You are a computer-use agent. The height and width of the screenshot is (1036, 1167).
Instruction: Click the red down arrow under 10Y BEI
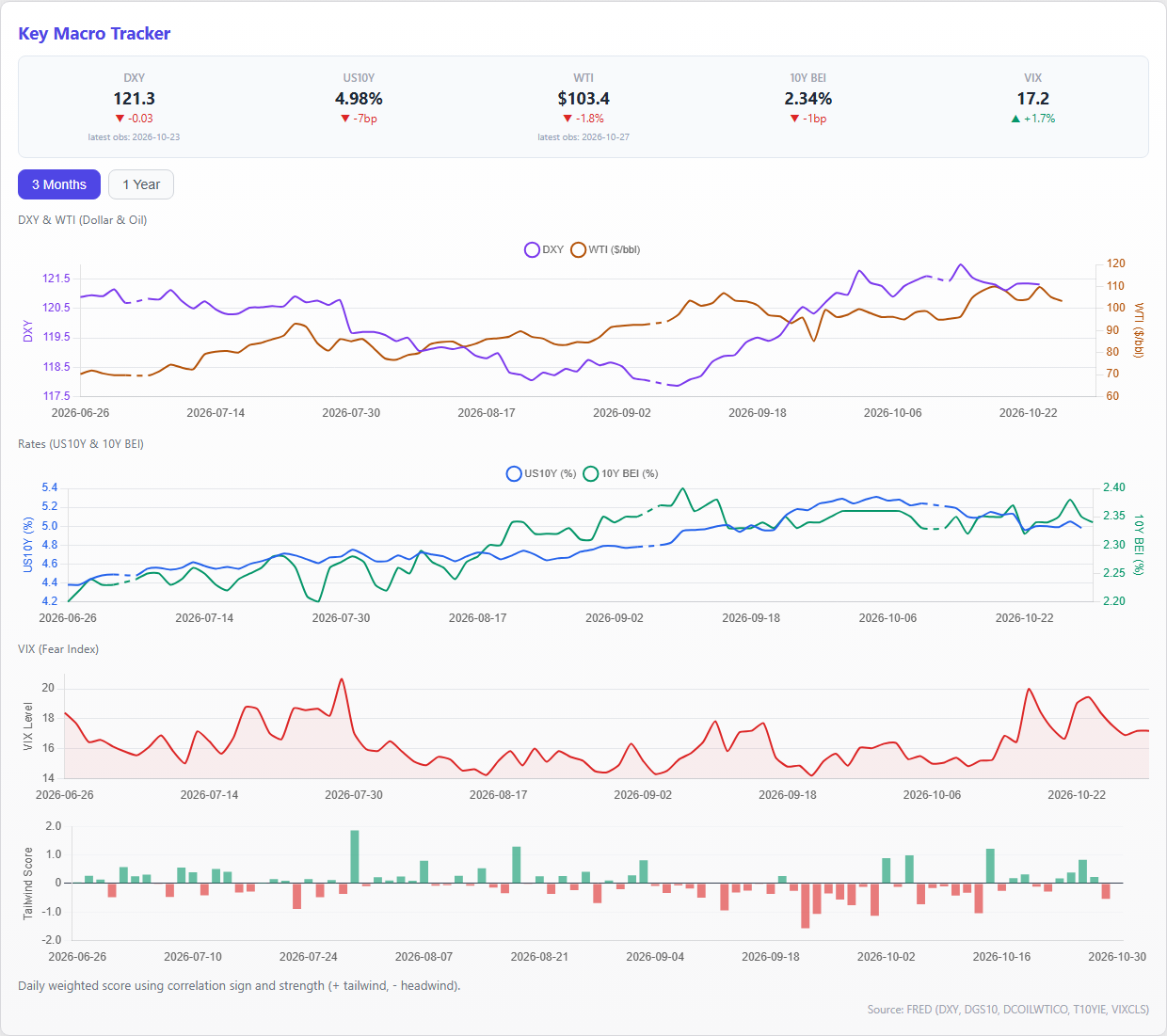tap(795, 119)
